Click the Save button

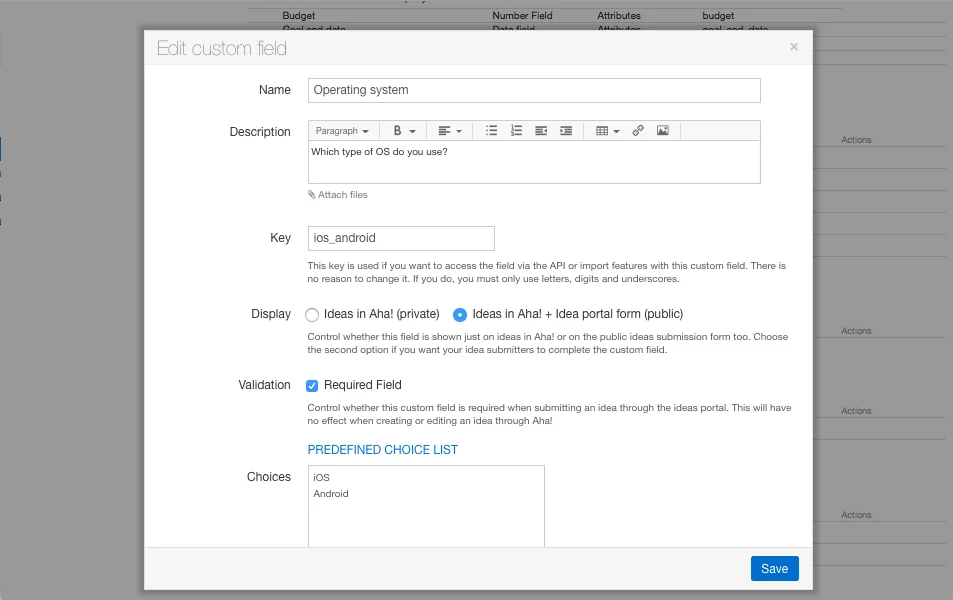point(774,568)
